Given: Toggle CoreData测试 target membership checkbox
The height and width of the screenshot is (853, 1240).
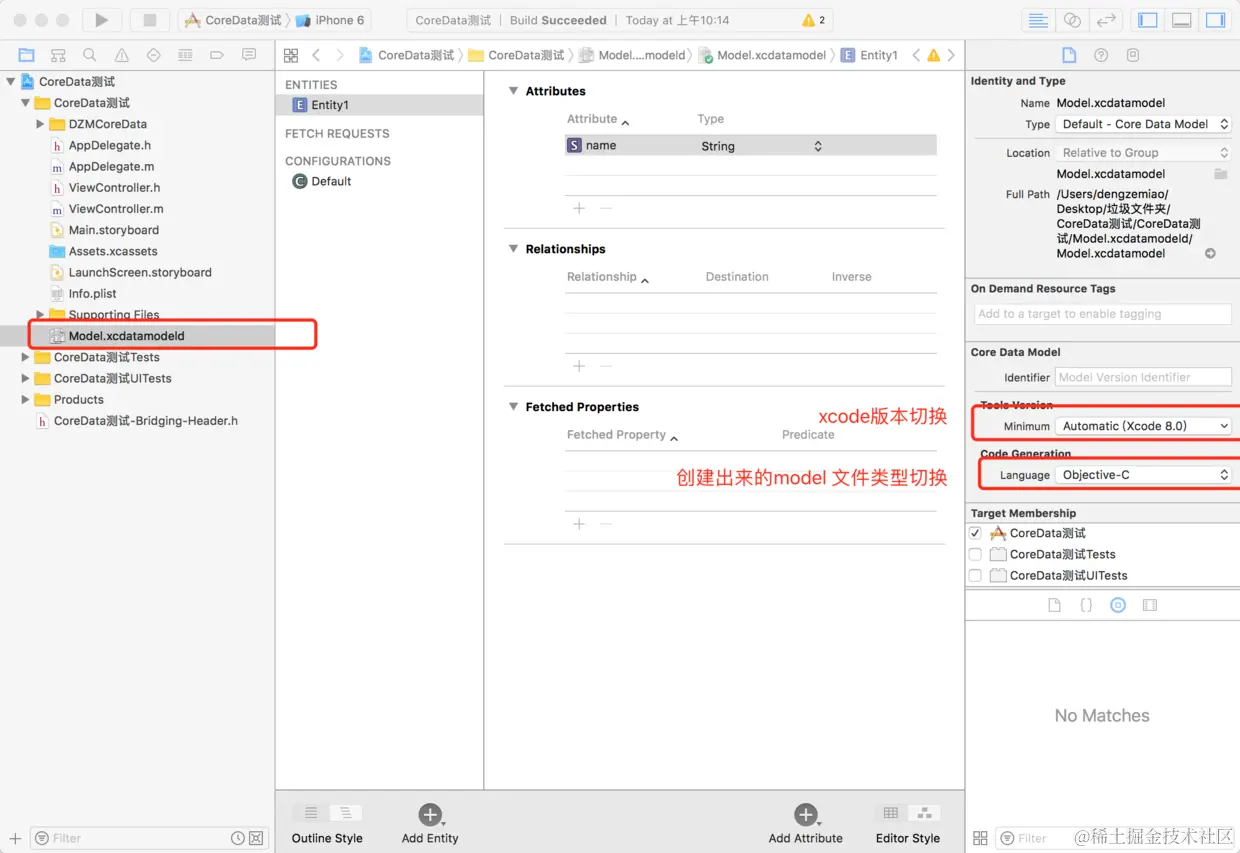Looking at the screenshot, I should coord(975,533).
